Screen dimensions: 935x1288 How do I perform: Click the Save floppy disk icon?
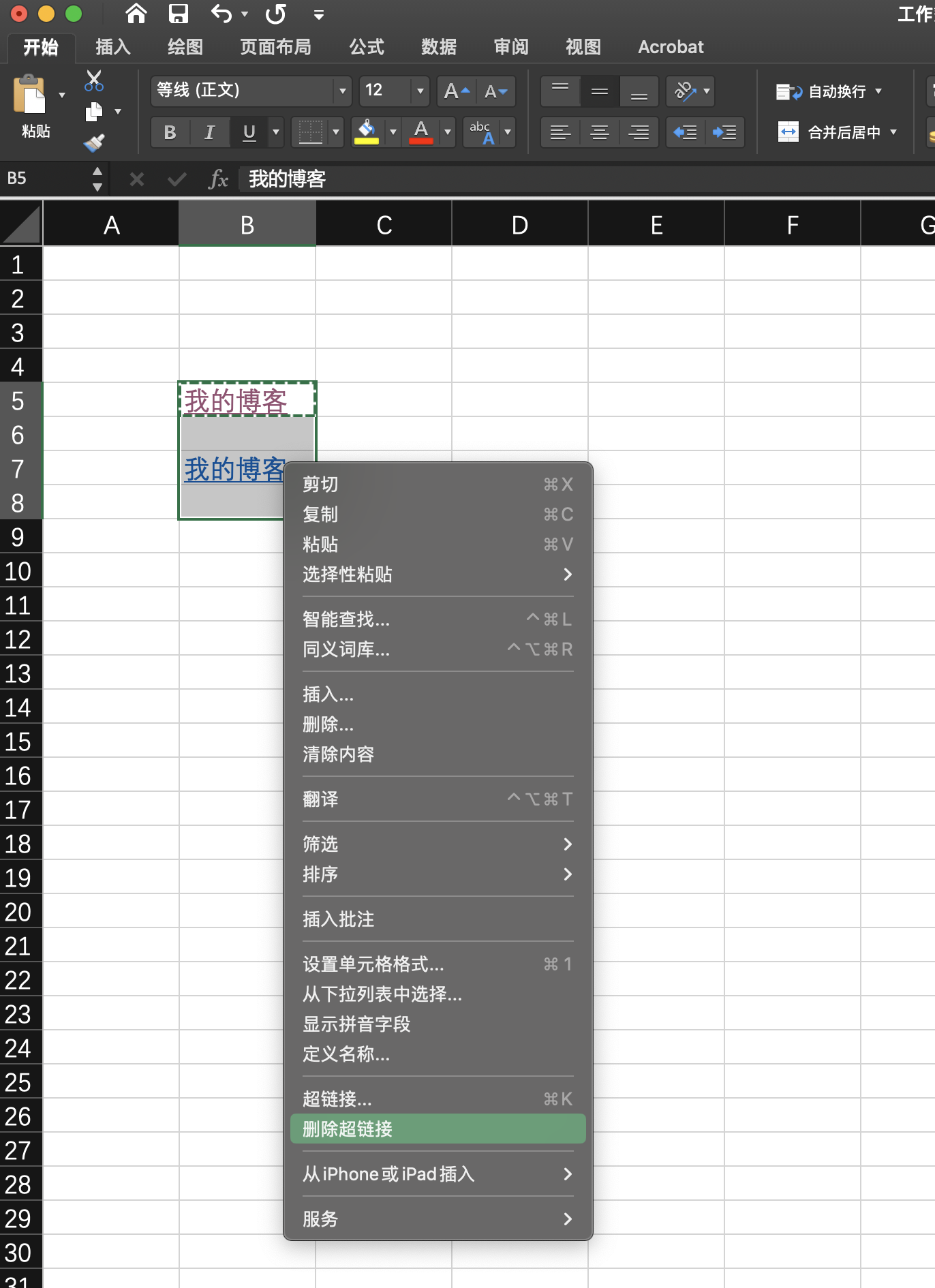click(178, 14)
